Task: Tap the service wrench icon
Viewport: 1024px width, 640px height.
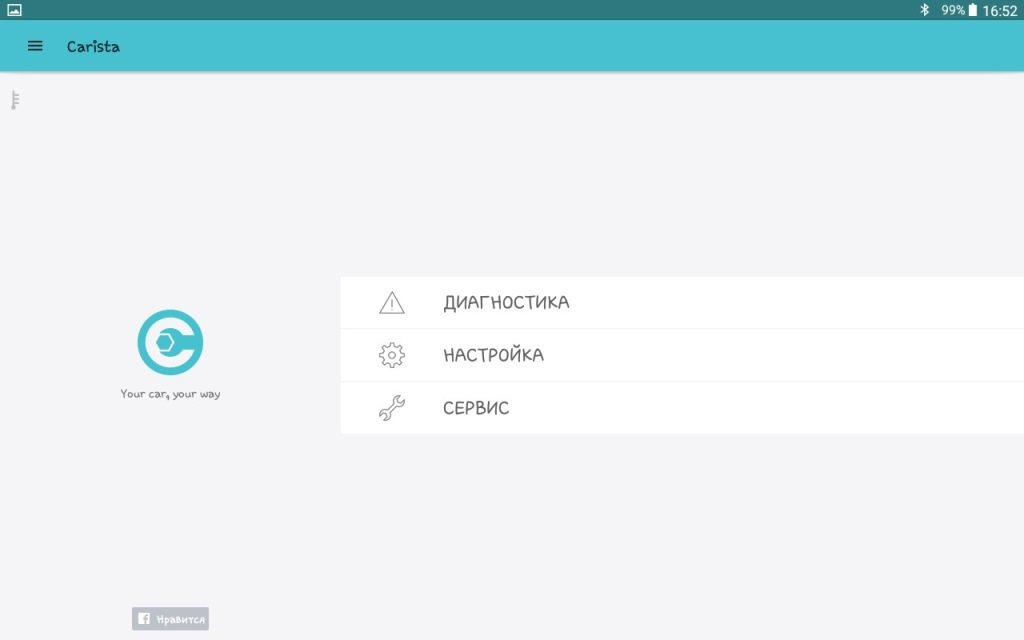Action: 392,408
